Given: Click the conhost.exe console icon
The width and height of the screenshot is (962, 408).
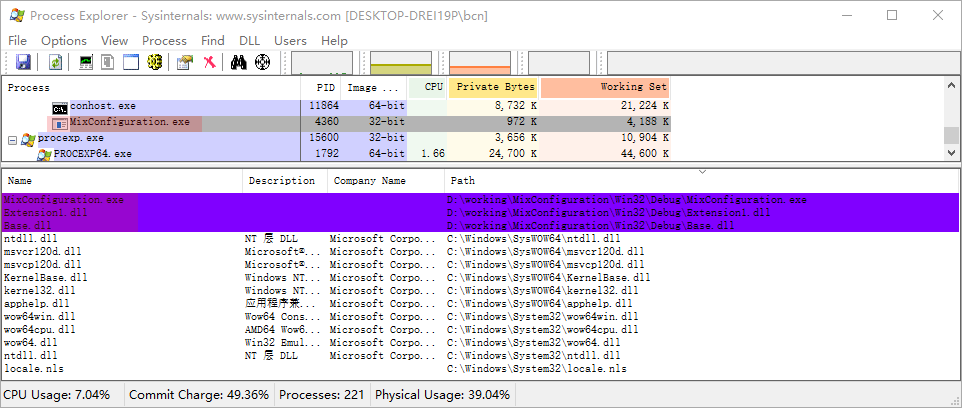Looking at the screenshot, I should coord(60,109).
